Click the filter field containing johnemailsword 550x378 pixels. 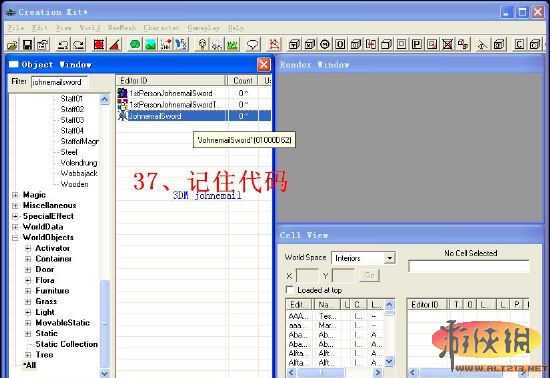pos(59,82)
